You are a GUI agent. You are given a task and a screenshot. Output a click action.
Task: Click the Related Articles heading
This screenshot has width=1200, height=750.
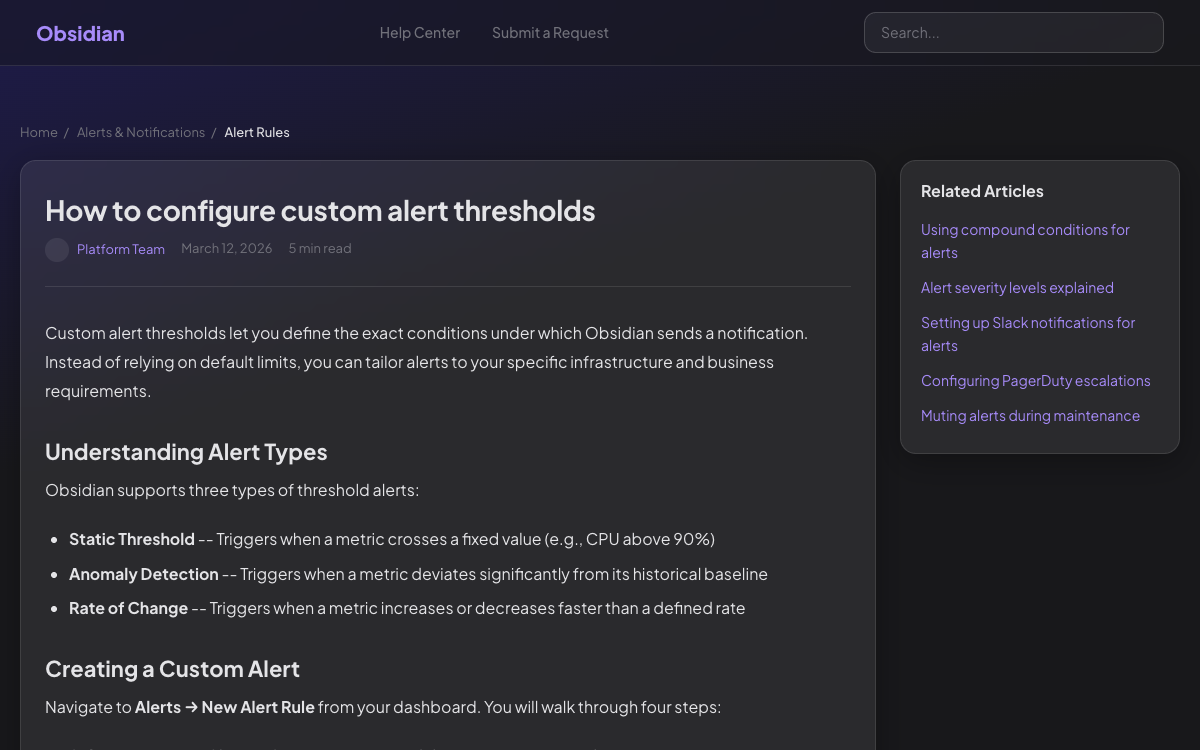982,191
